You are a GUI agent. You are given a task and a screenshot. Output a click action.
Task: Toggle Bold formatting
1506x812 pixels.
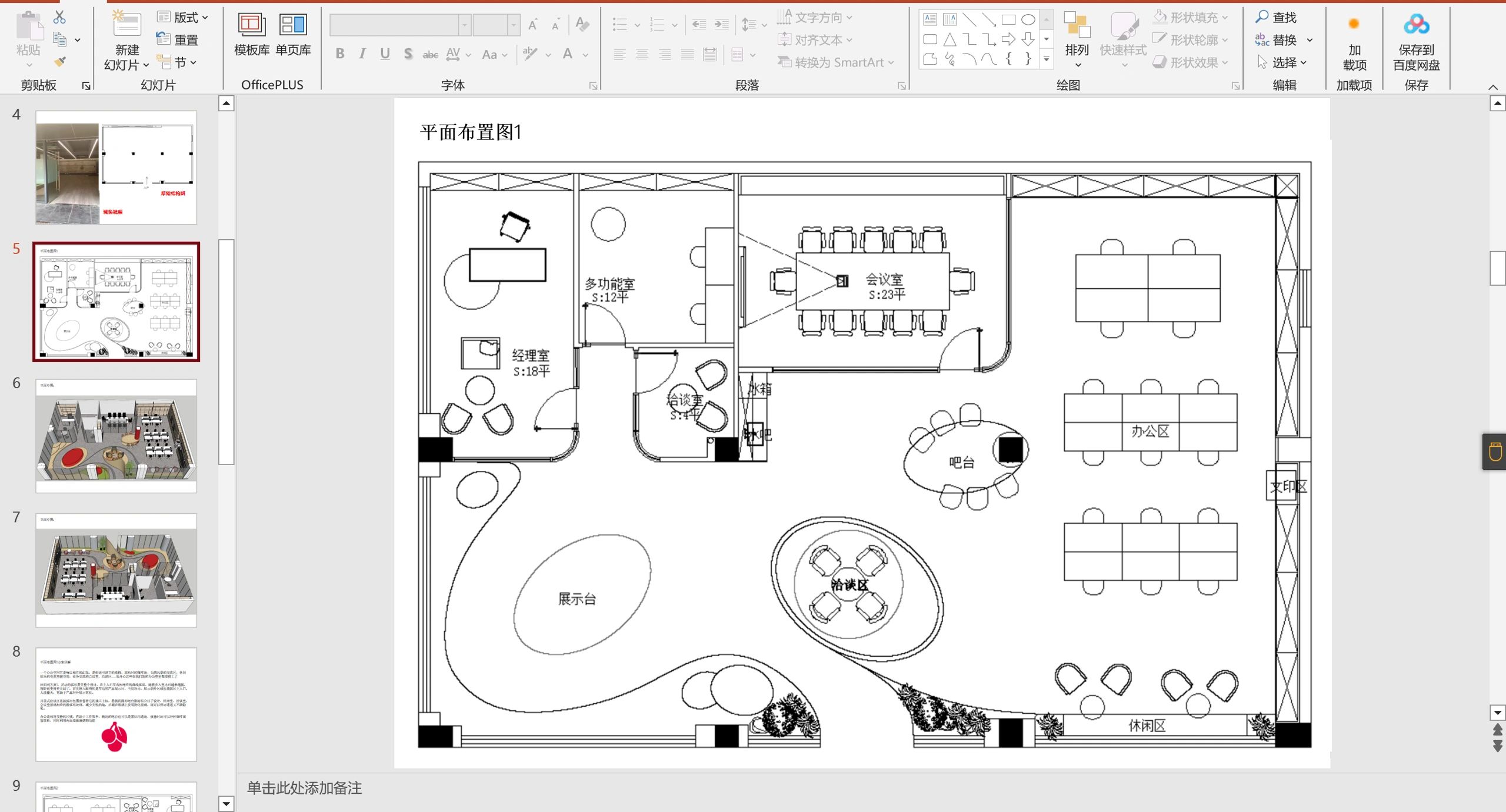(x=340, y=54)
